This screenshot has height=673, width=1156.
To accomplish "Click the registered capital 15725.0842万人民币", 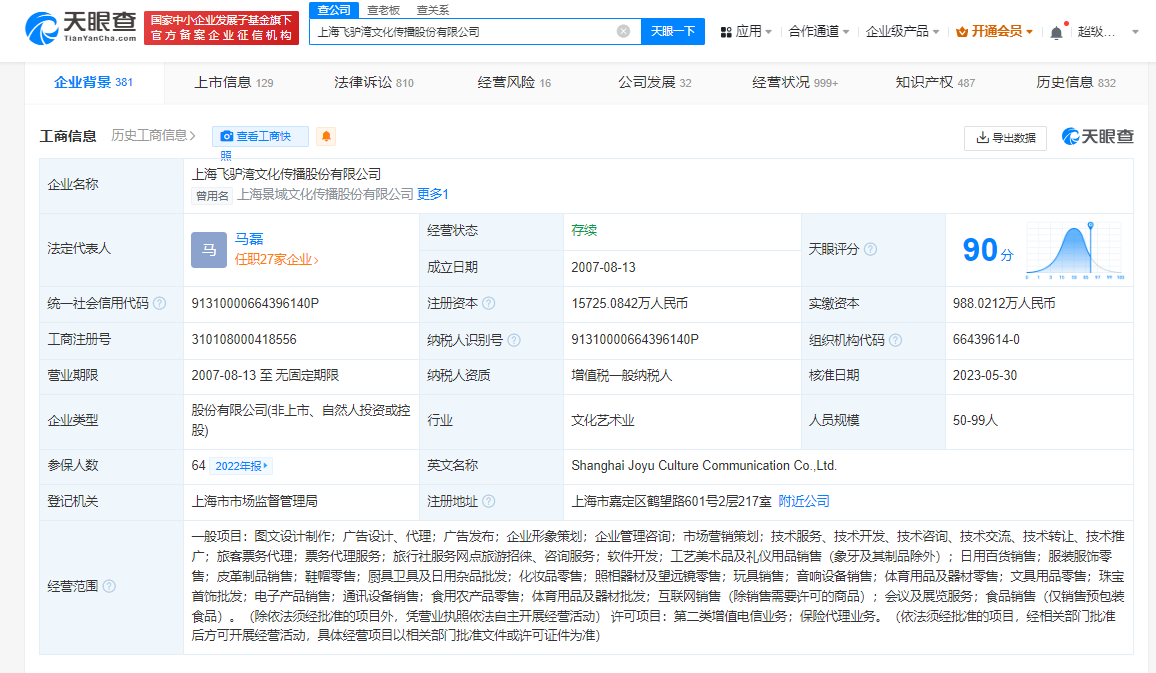I will pyautogui.click(x=630, y=303).
